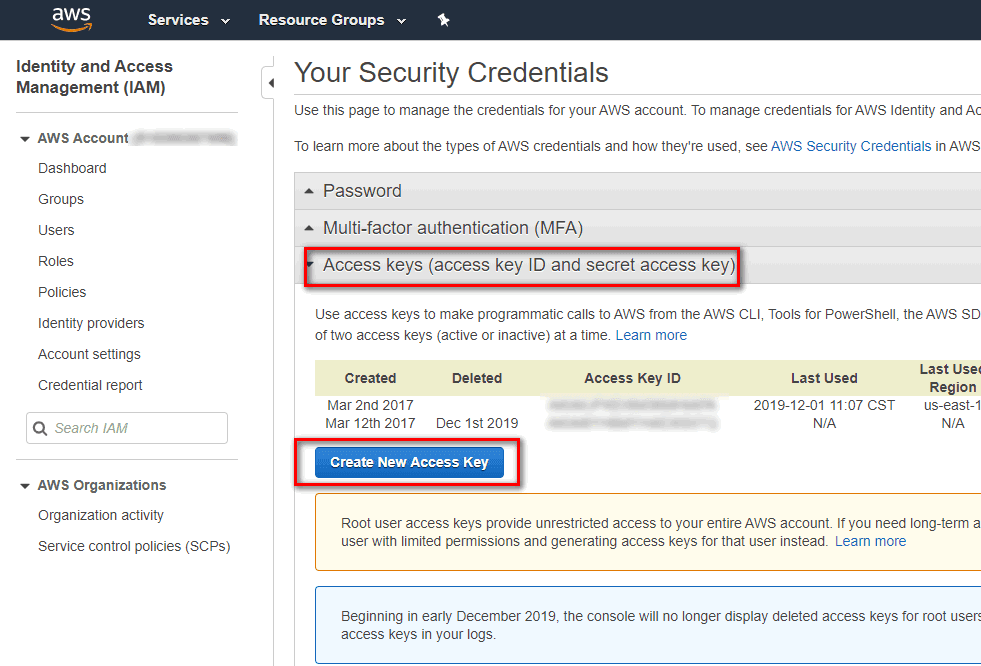Collapse the AWS Organizations section

25,486
